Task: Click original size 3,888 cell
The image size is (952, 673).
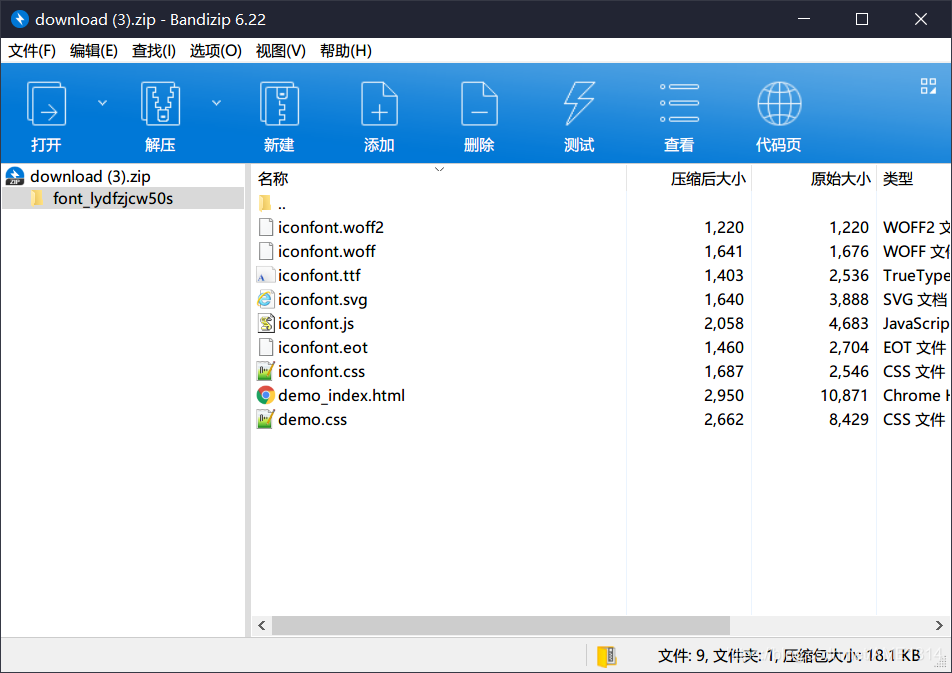Action: click(849, 299)
